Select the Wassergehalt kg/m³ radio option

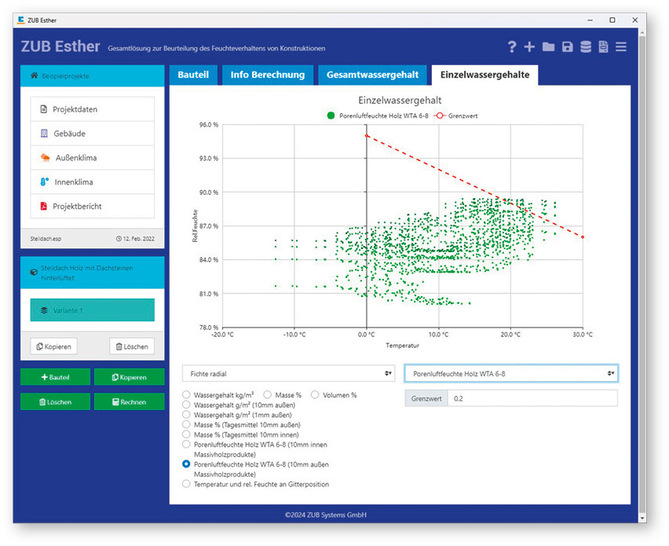click(187, 395)
